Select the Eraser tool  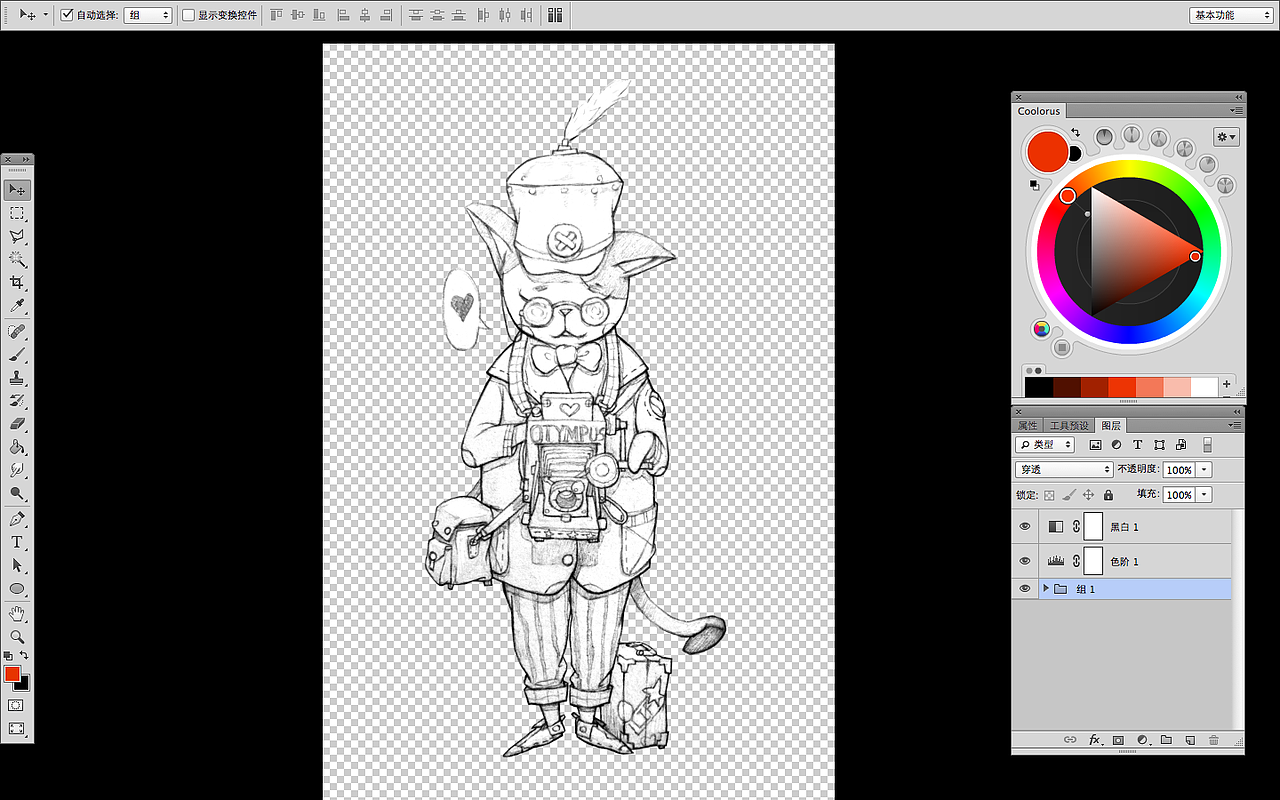pos(17,424)
